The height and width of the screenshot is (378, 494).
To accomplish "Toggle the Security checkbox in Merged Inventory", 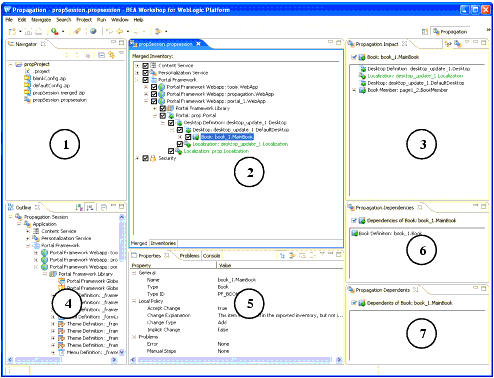I will pos(145,158).
